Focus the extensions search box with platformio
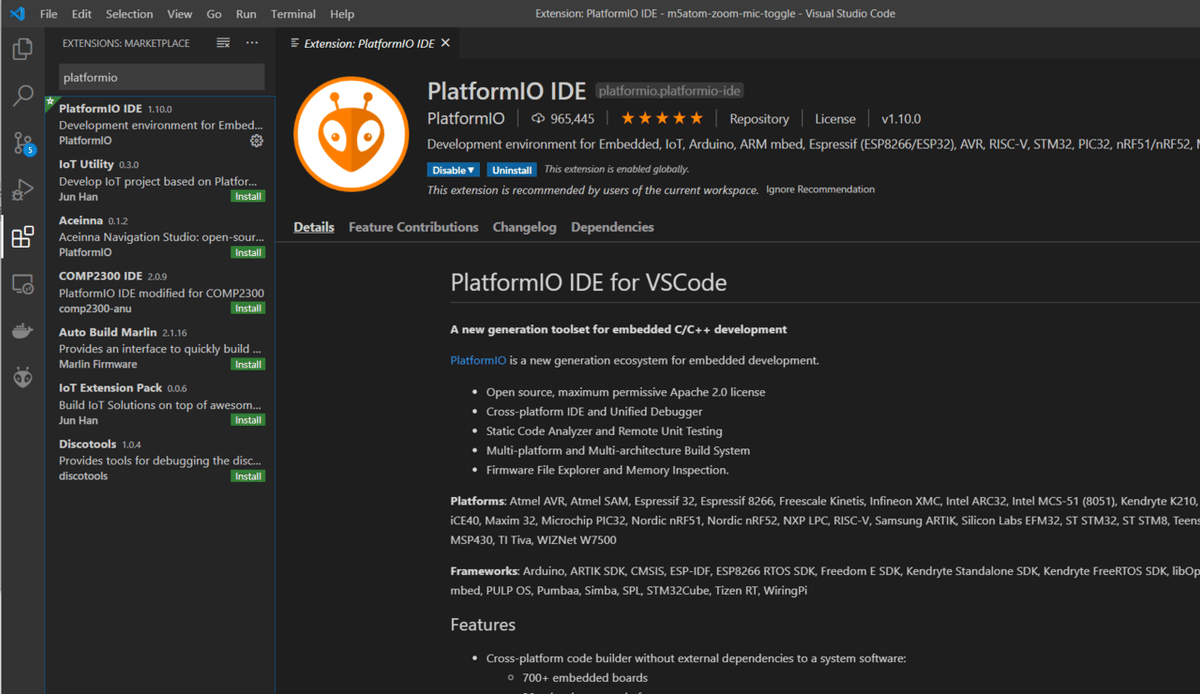The width and height of the screenshot is (1200, 694). (161, 77)
